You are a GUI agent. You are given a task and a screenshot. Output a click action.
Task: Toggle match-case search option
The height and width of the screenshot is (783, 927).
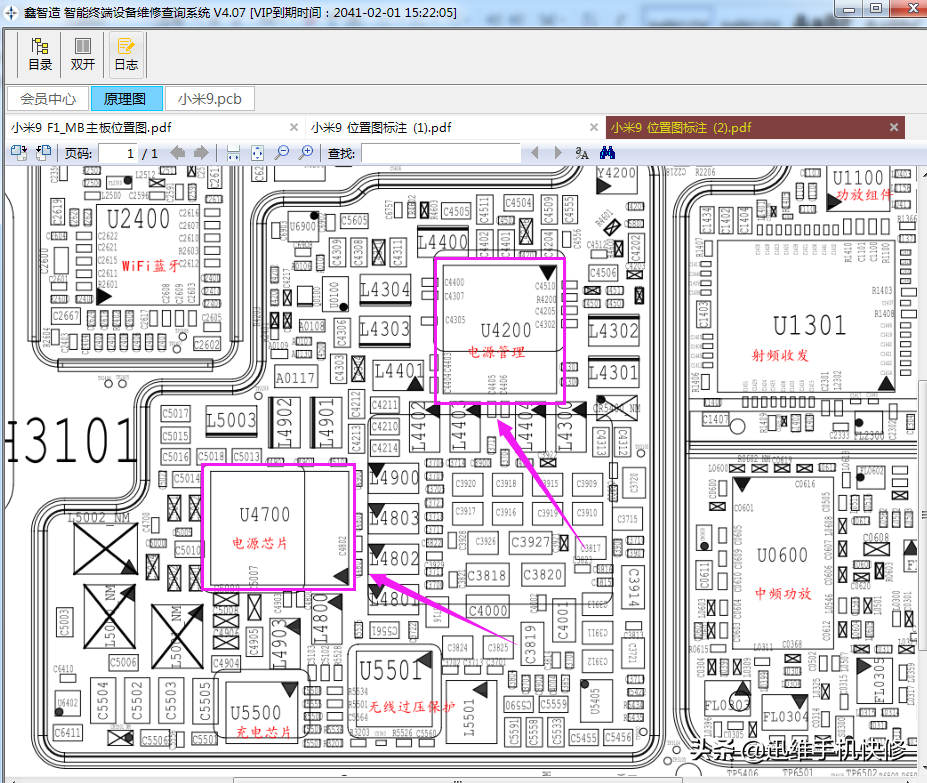click(582, 153)
